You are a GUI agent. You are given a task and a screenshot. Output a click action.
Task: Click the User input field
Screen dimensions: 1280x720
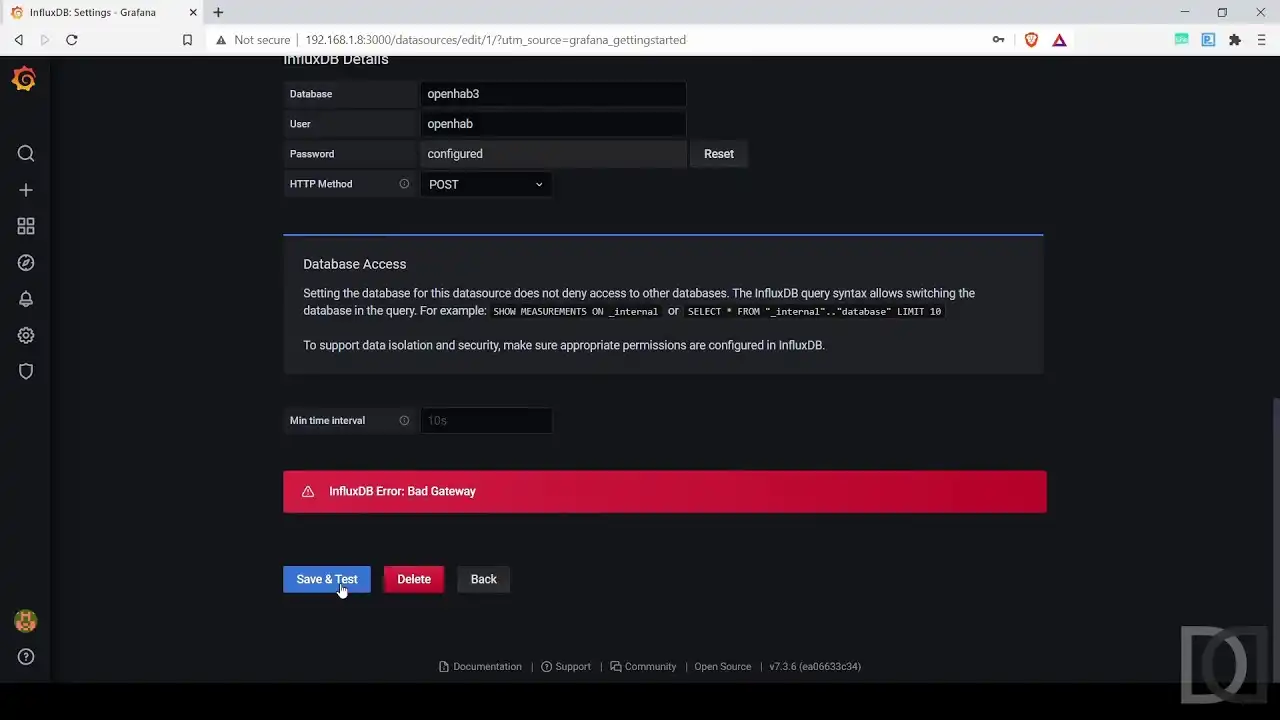click(553, 124)
